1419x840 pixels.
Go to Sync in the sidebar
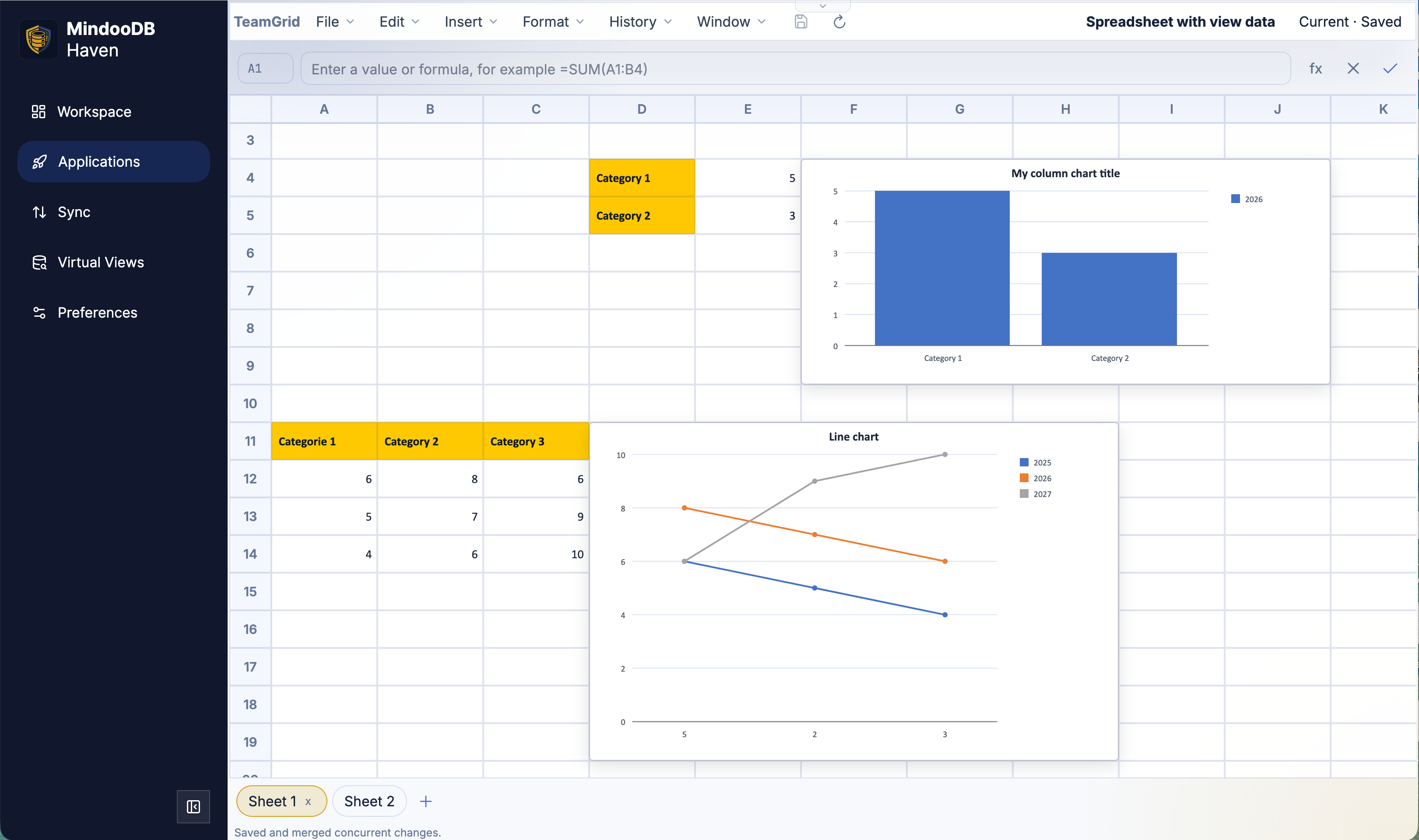(114, 212)
